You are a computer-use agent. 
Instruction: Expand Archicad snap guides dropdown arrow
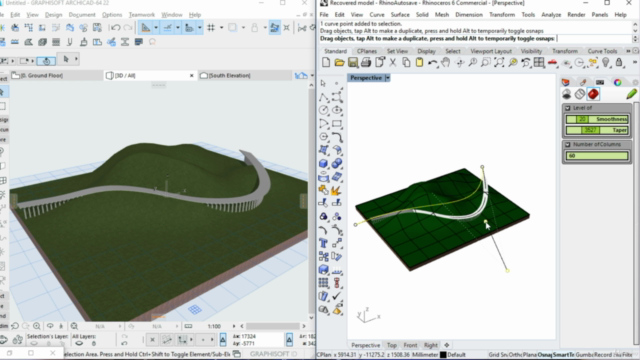[x=178, y=28]
